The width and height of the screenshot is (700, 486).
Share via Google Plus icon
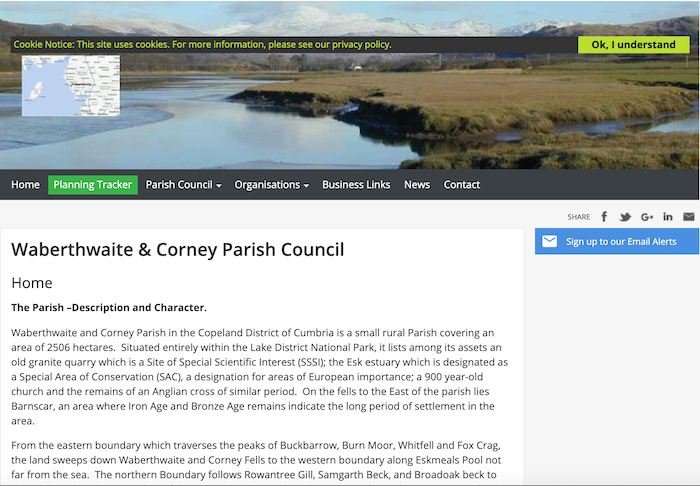[x=647, y=217]
